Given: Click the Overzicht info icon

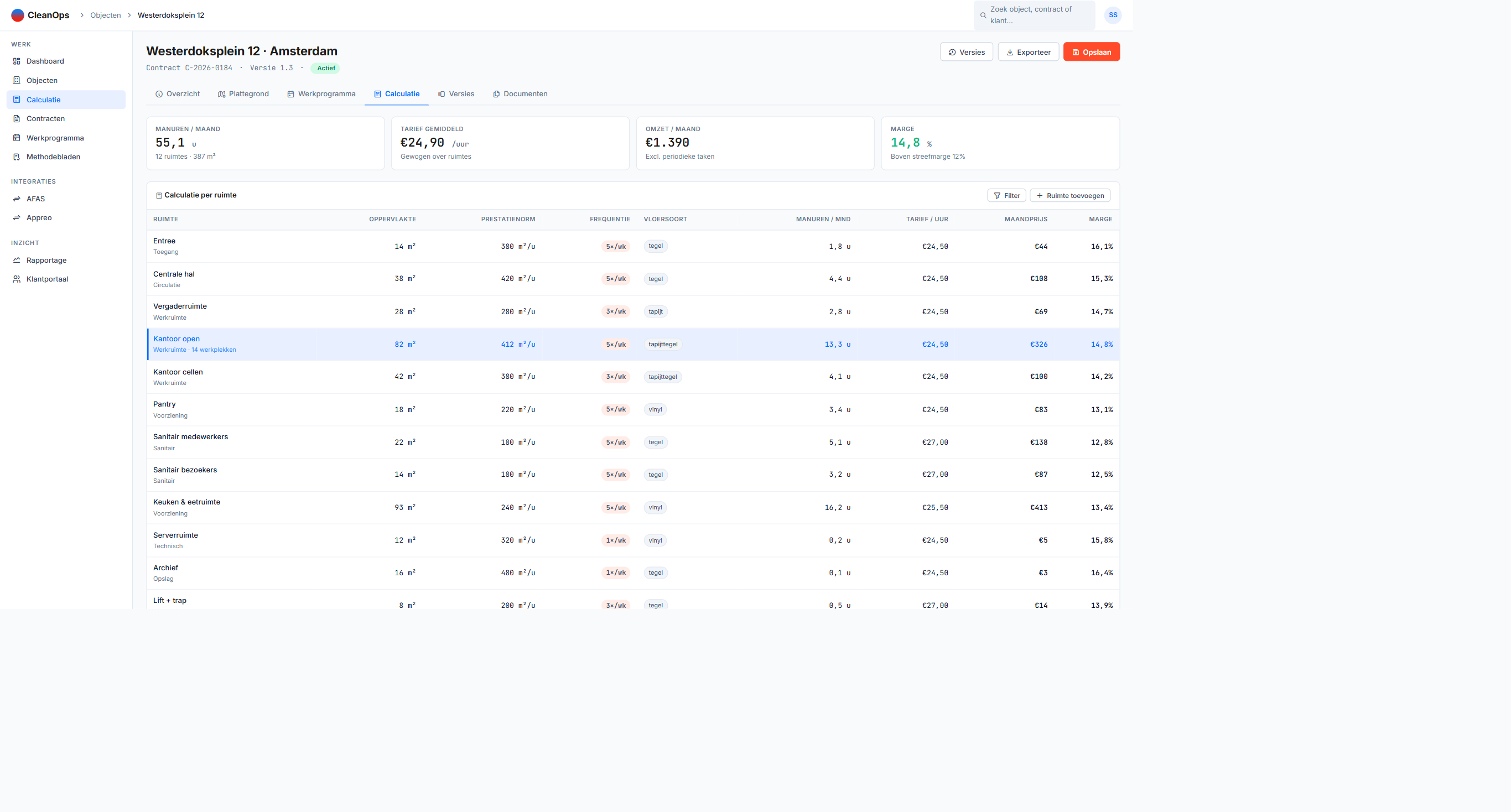Looking at the screenshot, I should pos(159,95).
